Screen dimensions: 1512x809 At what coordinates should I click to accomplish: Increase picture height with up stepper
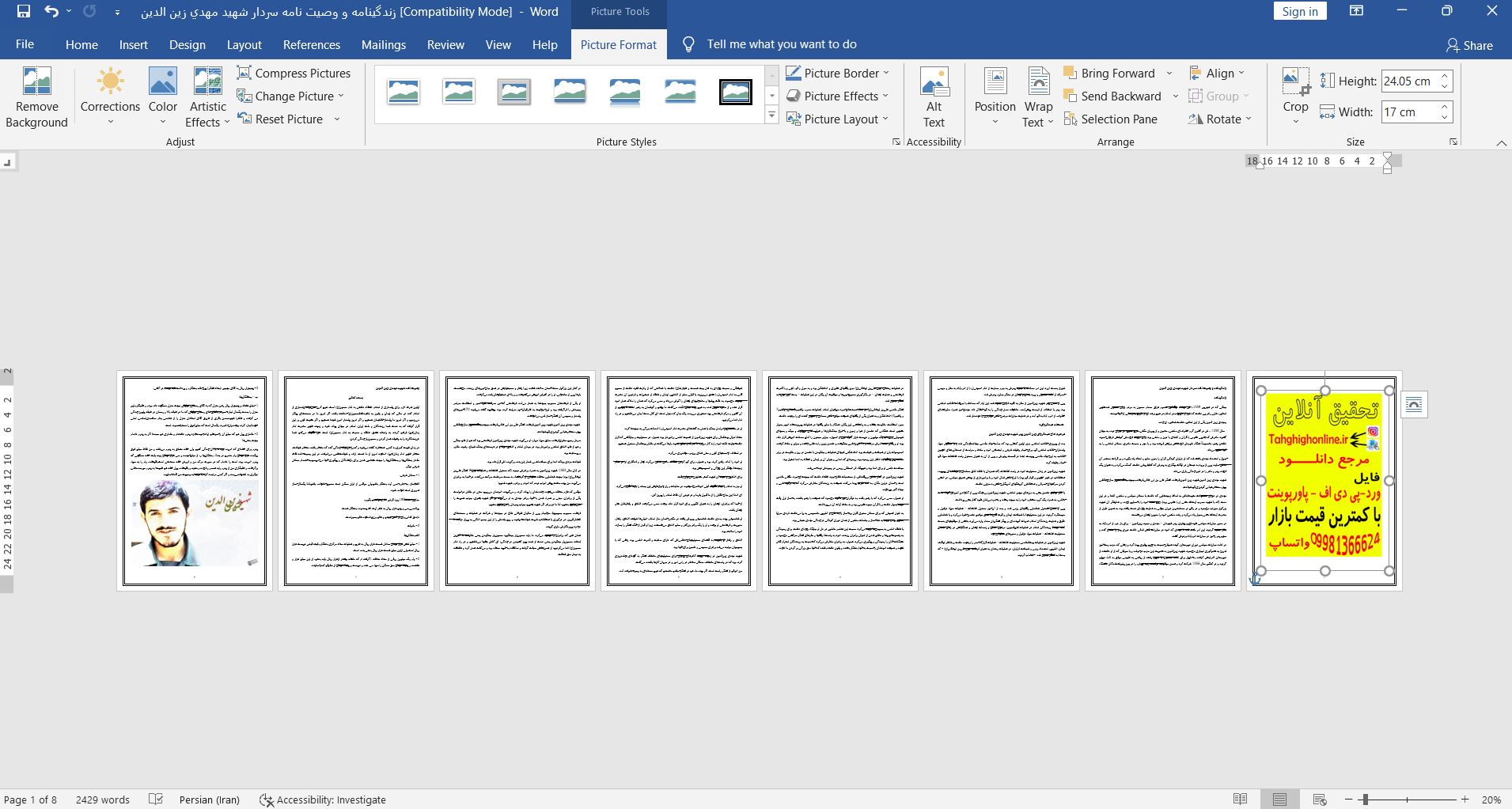(x=1445, y=76)
